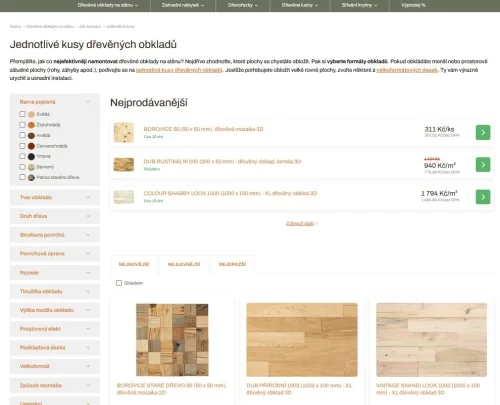Click green arrow for Colour Shabby Look 1000

483,197
